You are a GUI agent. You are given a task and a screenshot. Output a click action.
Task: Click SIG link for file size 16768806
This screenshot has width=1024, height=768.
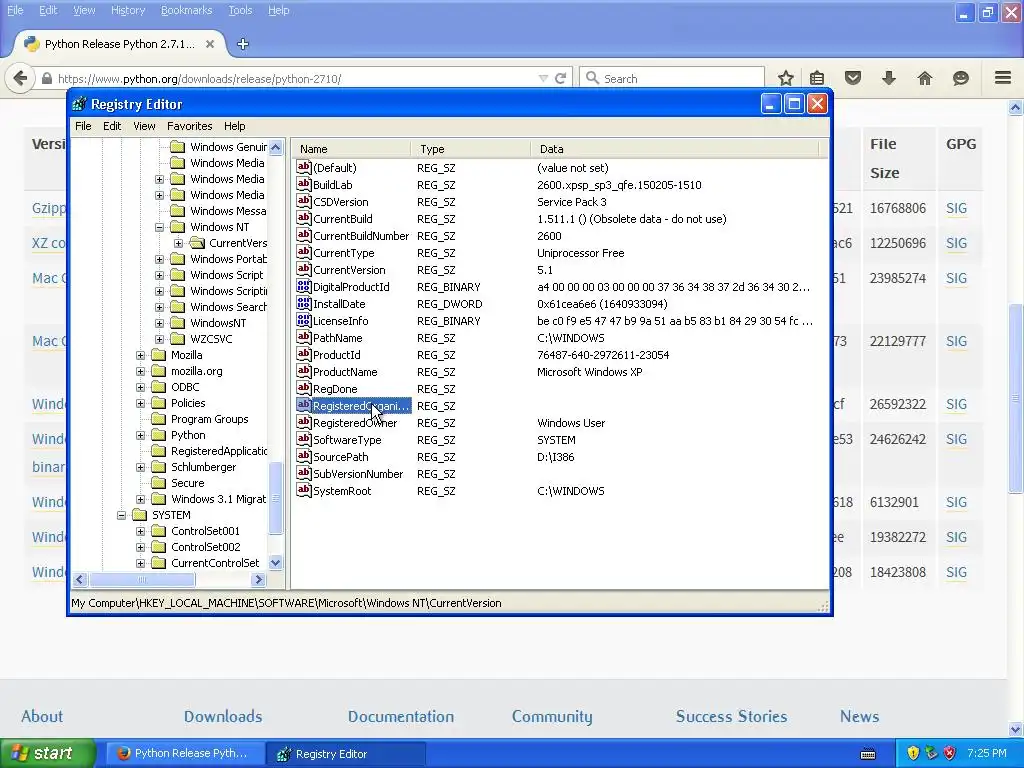pyautogui.click(x=956, y=208)
